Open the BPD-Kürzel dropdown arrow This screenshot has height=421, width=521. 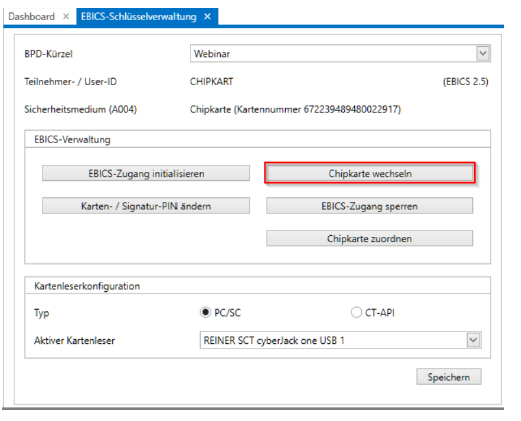483,54
